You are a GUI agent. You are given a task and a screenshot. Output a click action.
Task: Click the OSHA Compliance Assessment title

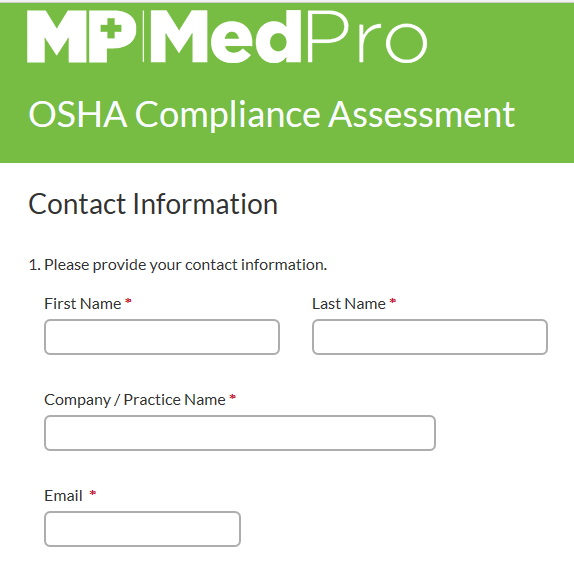pos(272,115)
